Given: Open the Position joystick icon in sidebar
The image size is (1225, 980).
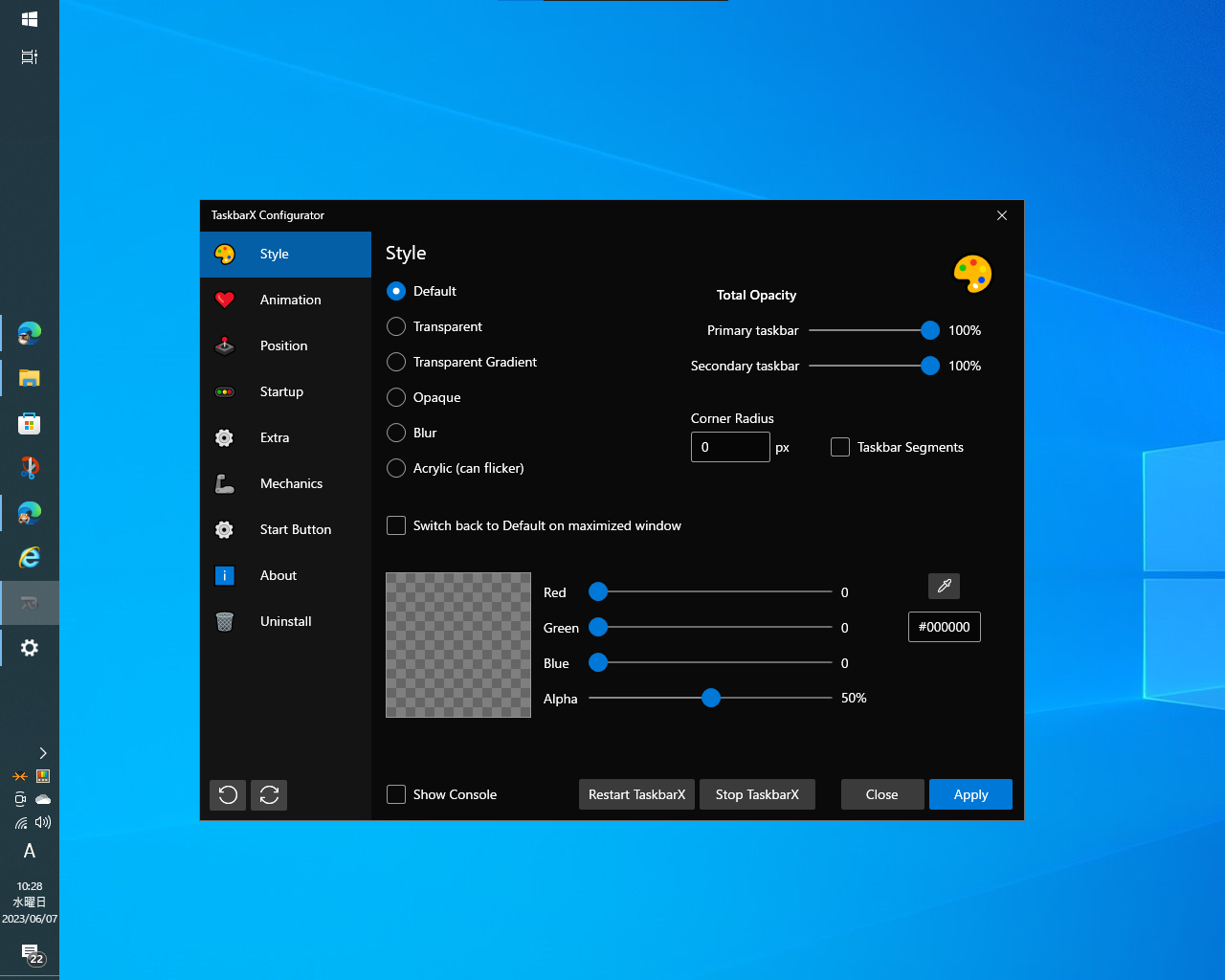Looking at the screenshot, I should pos(225,345).
